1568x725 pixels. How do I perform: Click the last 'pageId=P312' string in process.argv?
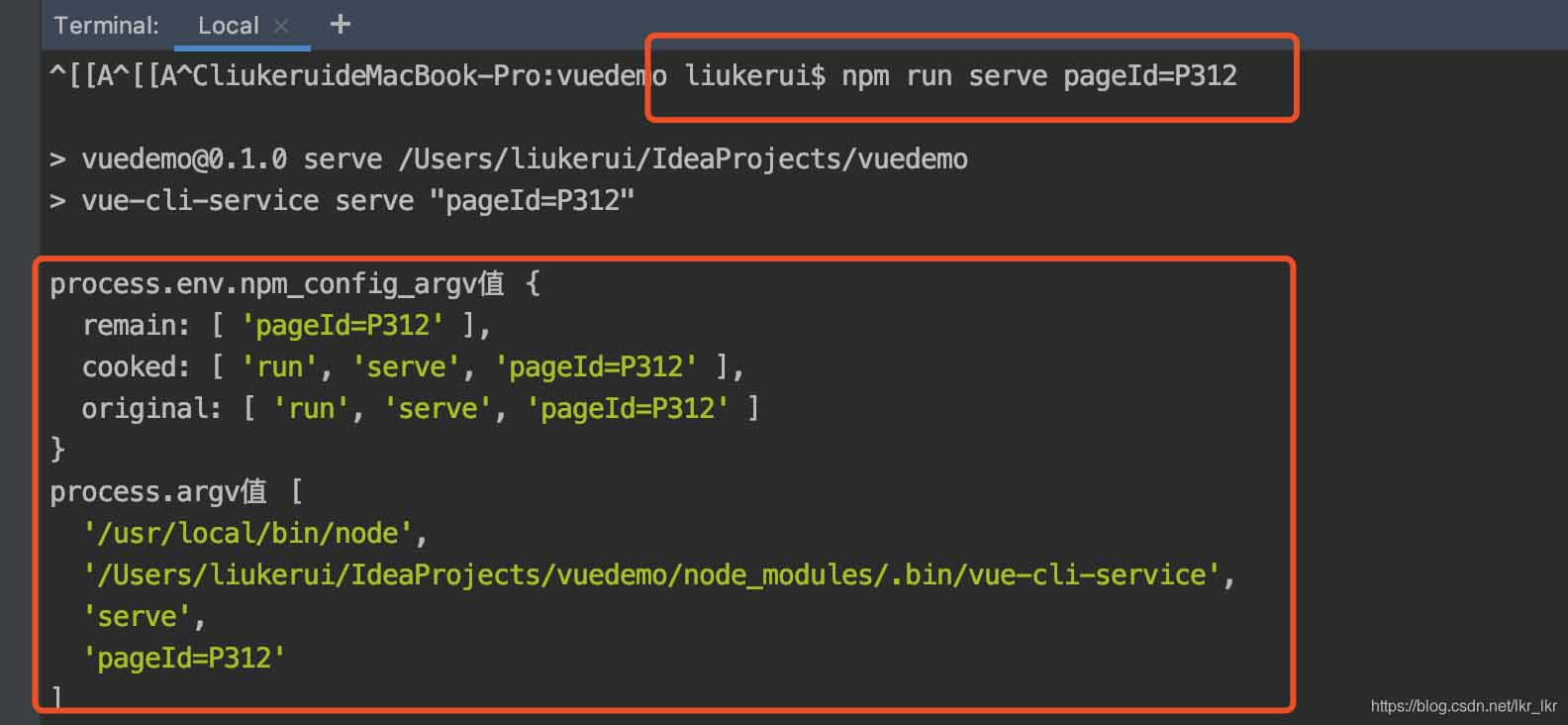click(184, 659)
